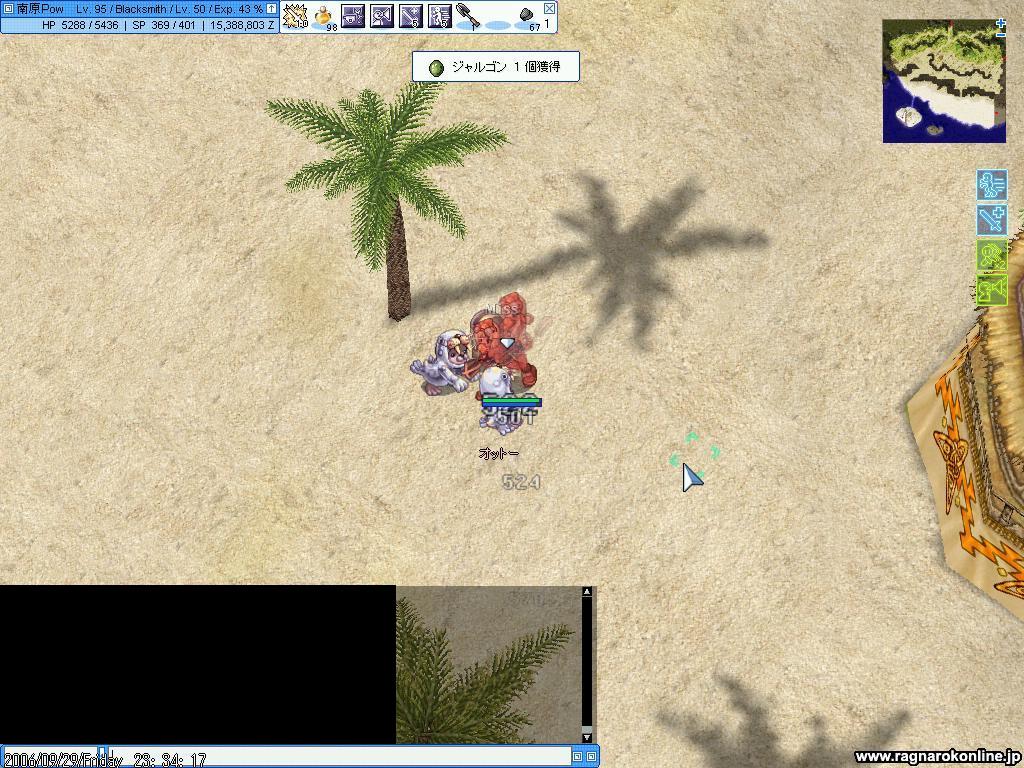
Task: Click the blue sword-plus buff status icon
Action: point(991,220)
